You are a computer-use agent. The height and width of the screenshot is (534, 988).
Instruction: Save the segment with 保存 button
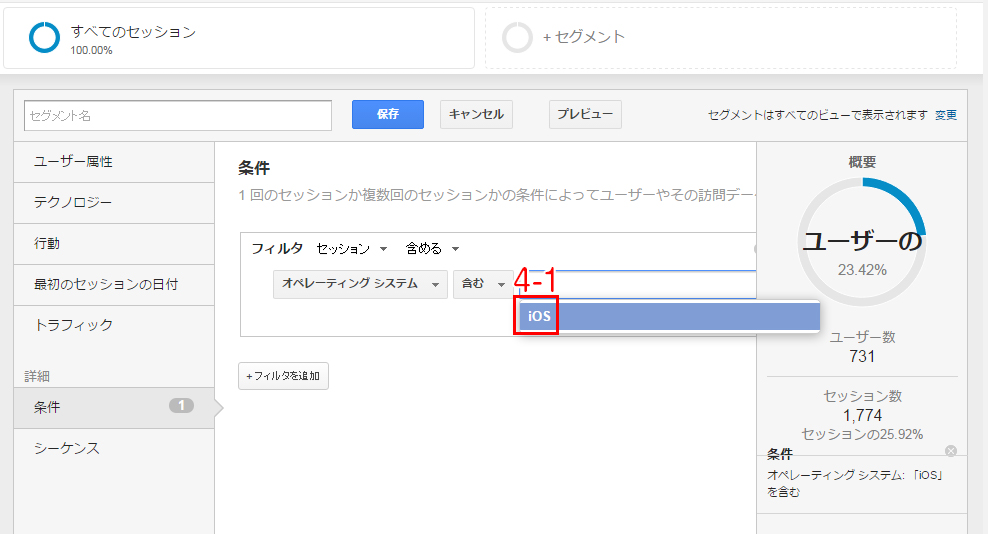[x=388, y=114]
